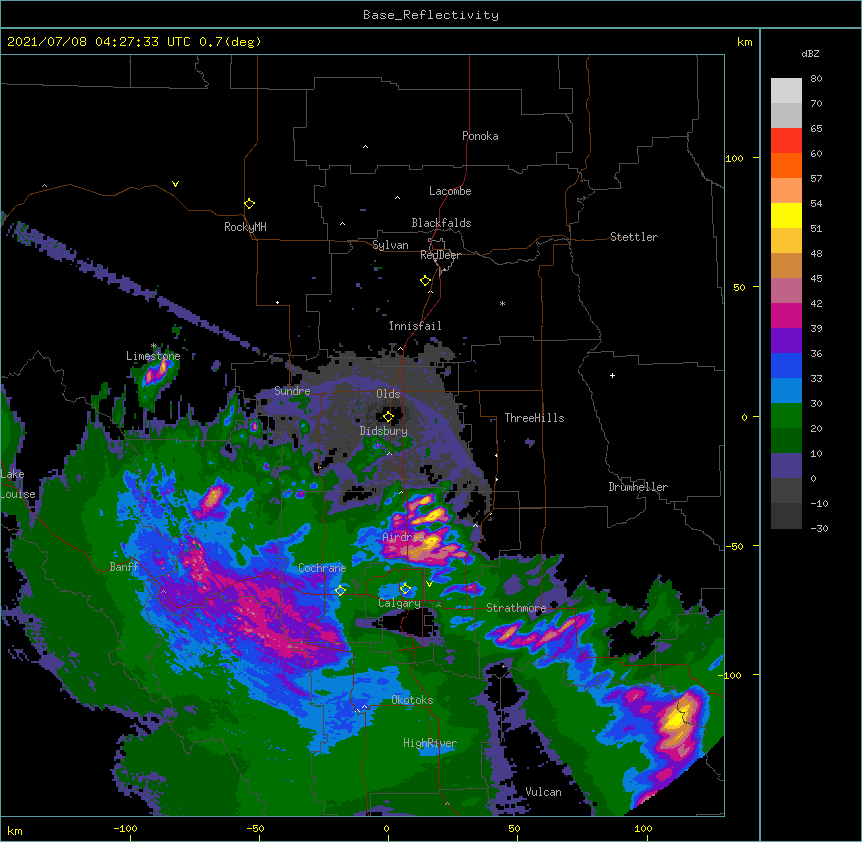Pick the orange 57–60 dBZ legend swatch
862x842 pixels.
(x=786, y=165)
